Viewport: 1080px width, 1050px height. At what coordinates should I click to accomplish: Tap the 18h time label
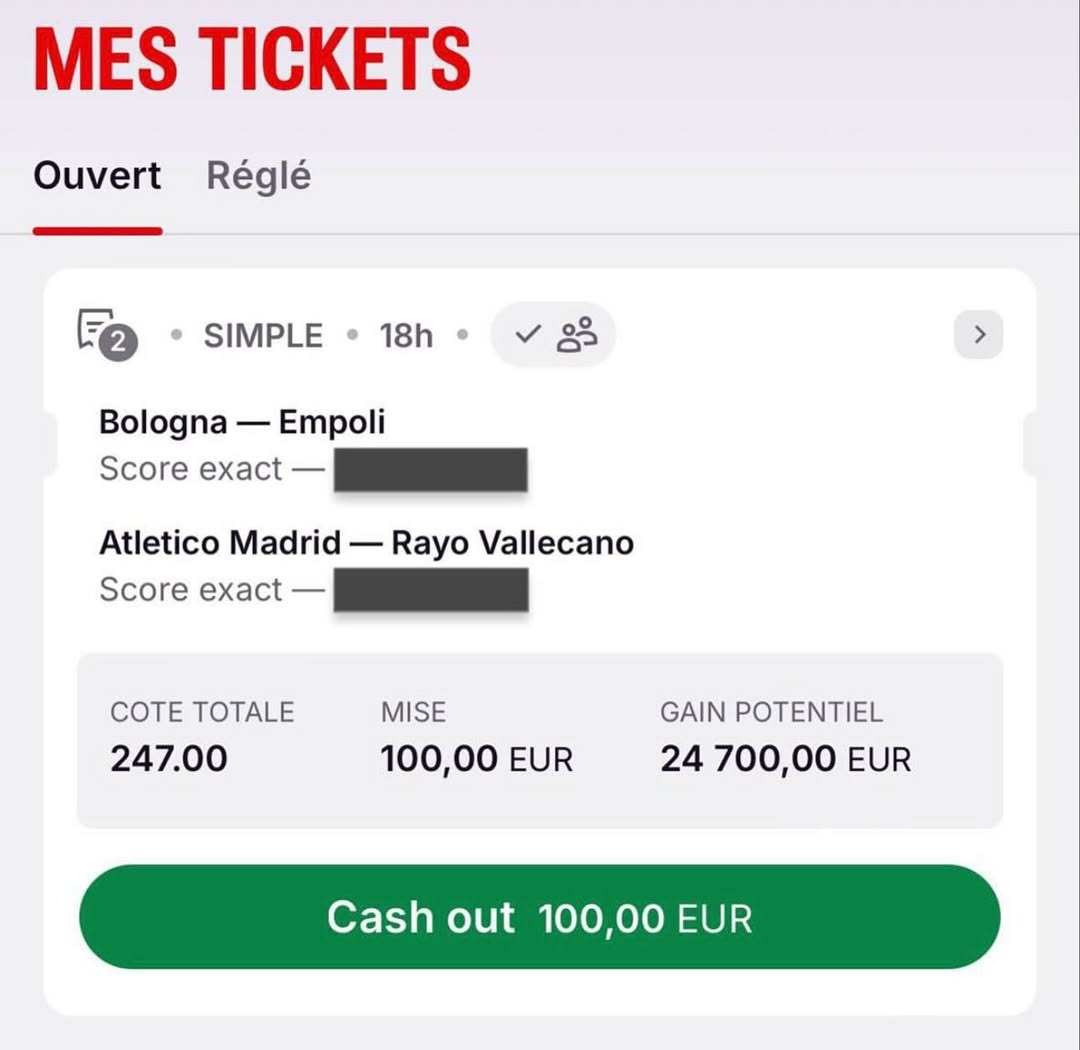tap(406, 336)
